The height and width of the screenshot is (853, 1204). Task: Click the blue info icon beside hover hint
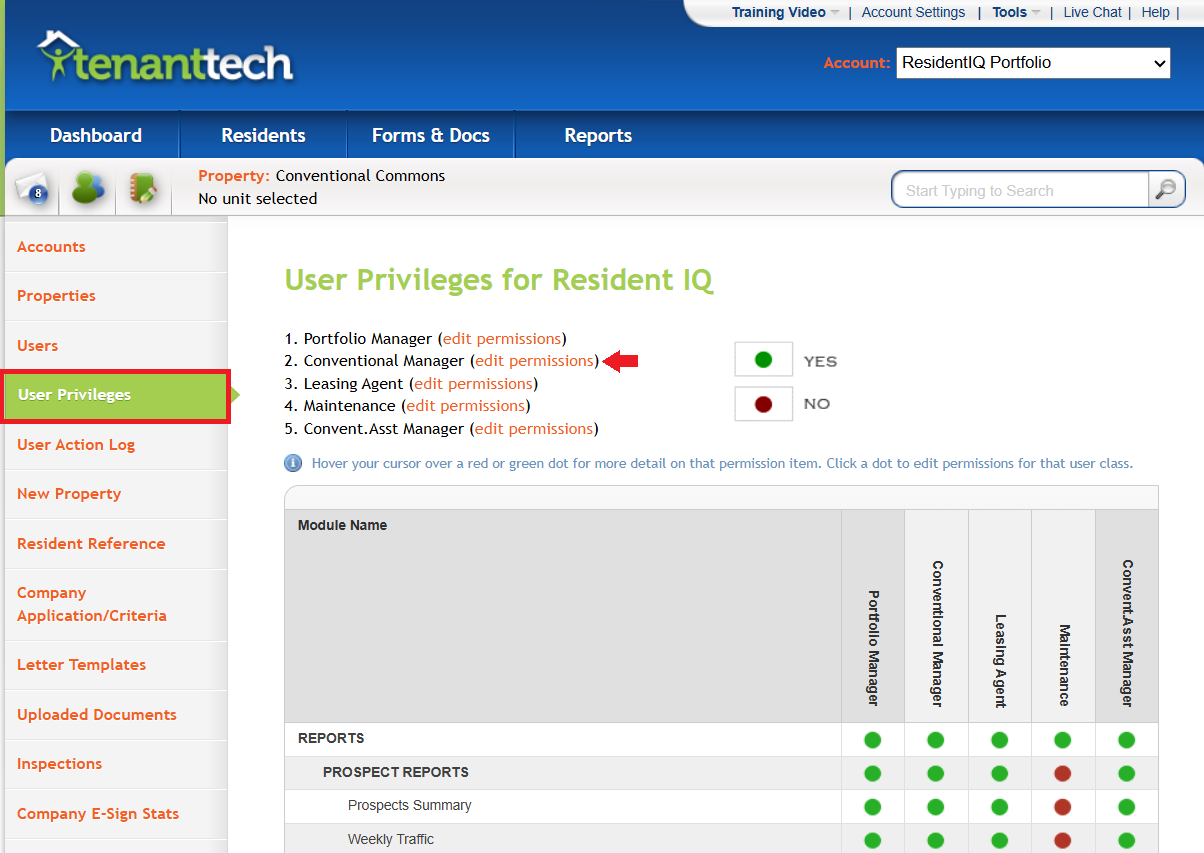coord(293,463)
